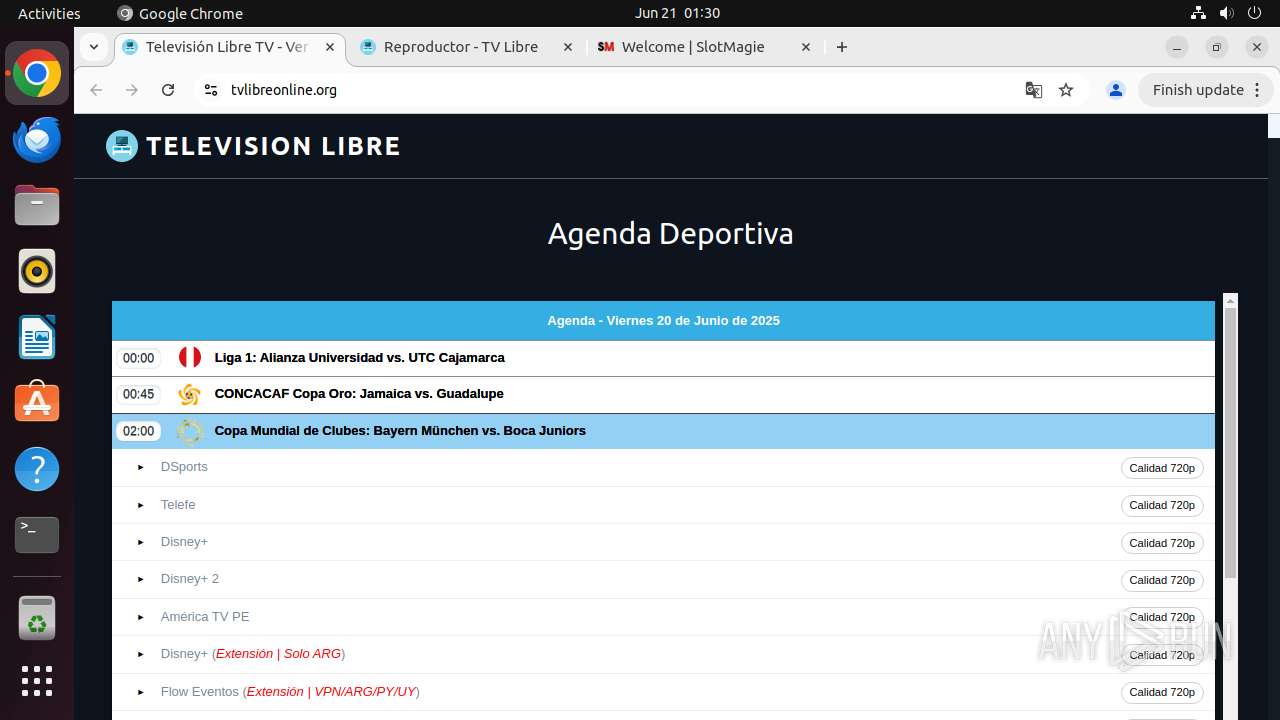Screen dimensions: 1280x720
Task: Open the Activities overview
Action: (x=49, y=13)
